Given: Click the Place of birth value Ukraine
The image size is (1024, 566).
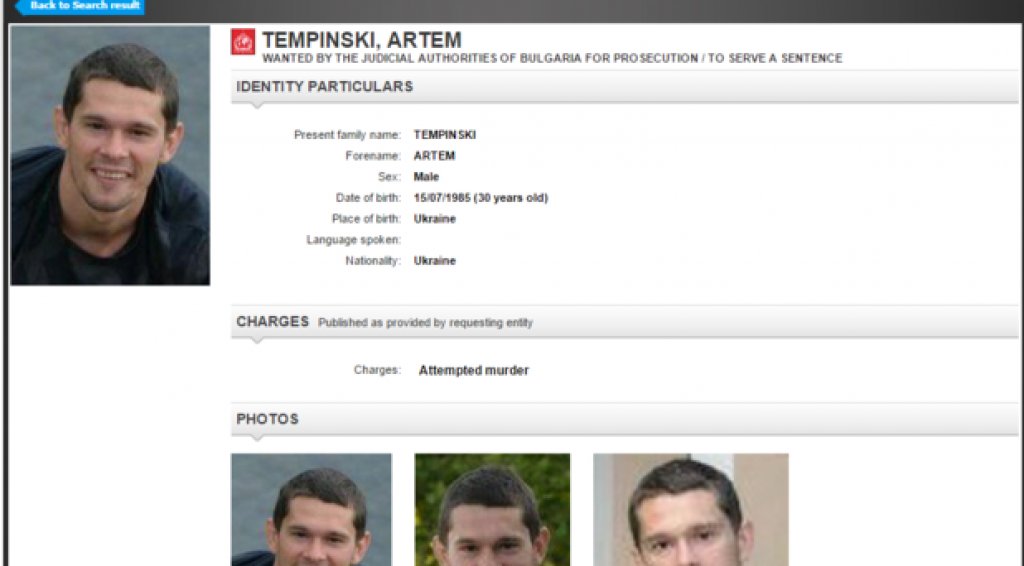Looking at the screenshot, I should 435,219.
